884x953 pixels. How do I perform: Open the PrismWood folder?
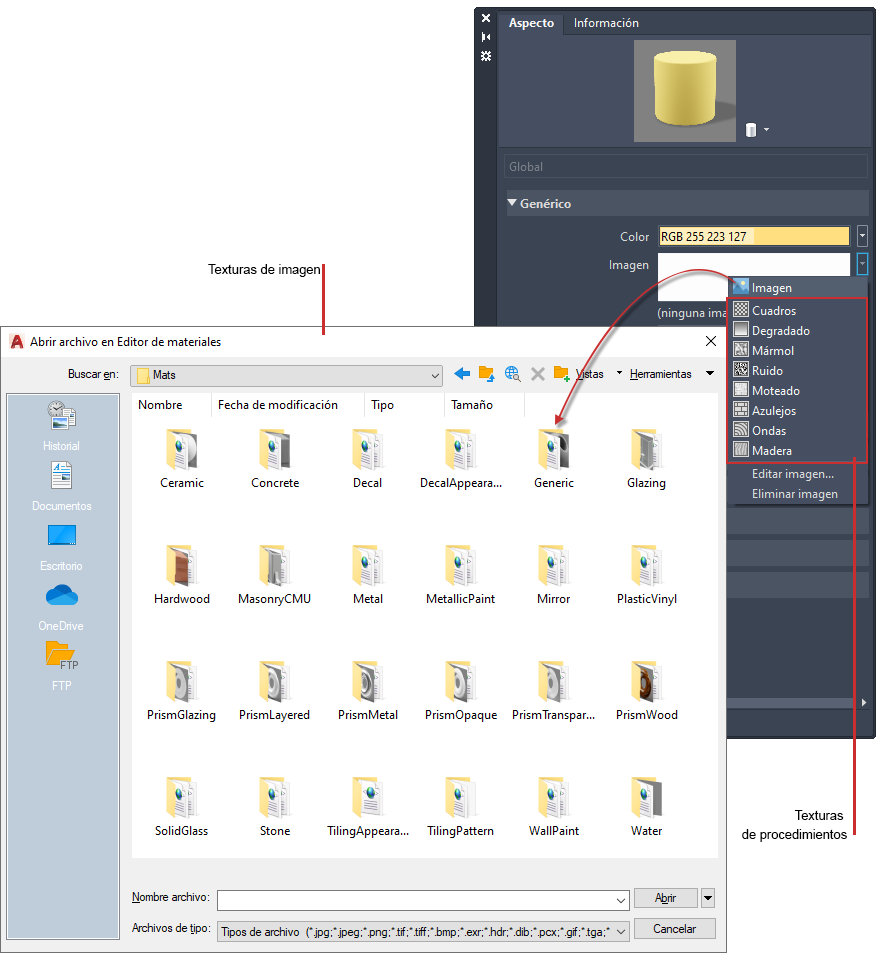(646, 691)
